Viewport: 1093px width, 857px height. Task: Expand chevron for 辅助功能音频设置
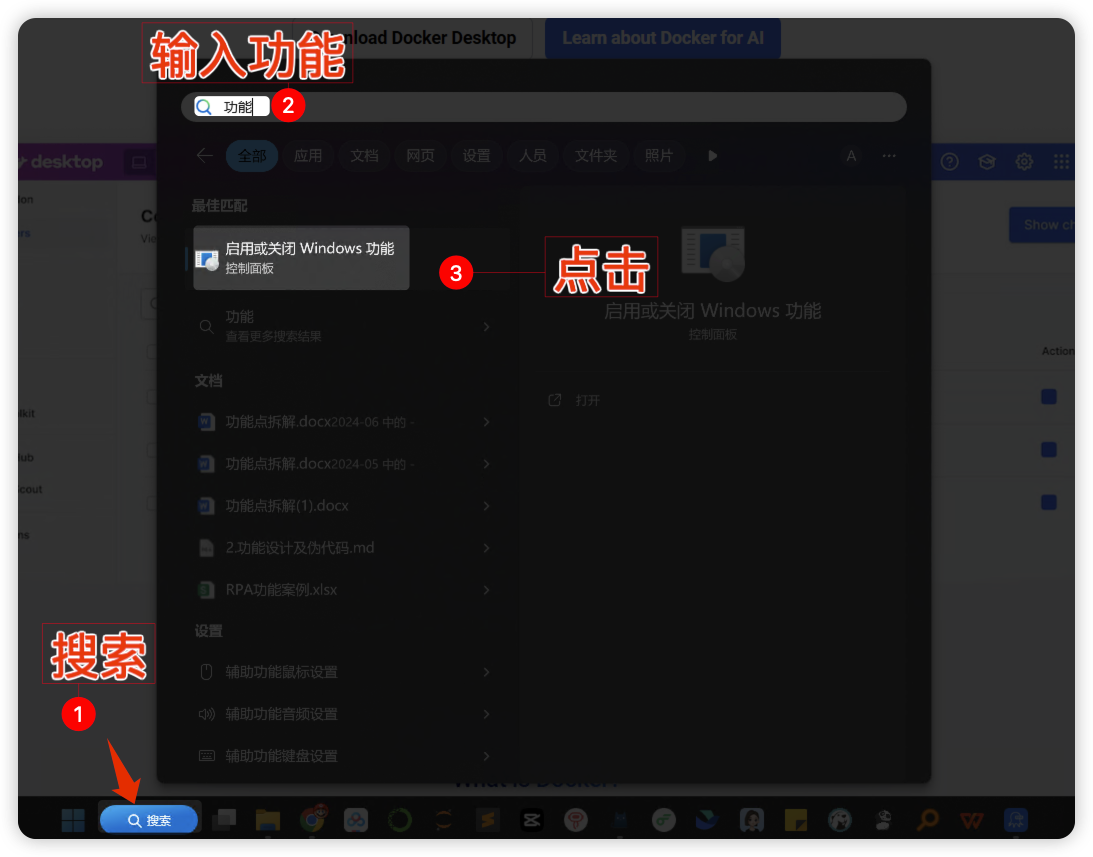click(x=487, y=714)
